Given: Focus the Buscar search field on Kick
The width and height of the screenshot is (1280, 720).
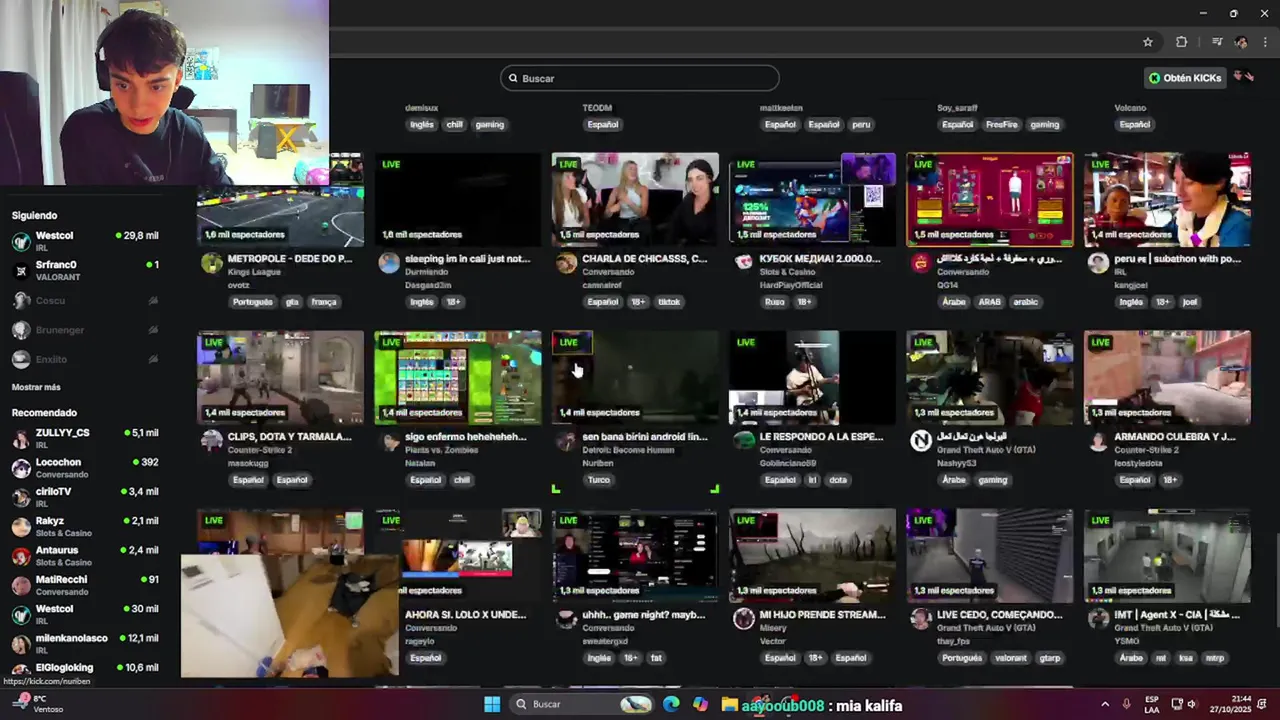Looking at the screenshot, I should (x=639, y=78).
